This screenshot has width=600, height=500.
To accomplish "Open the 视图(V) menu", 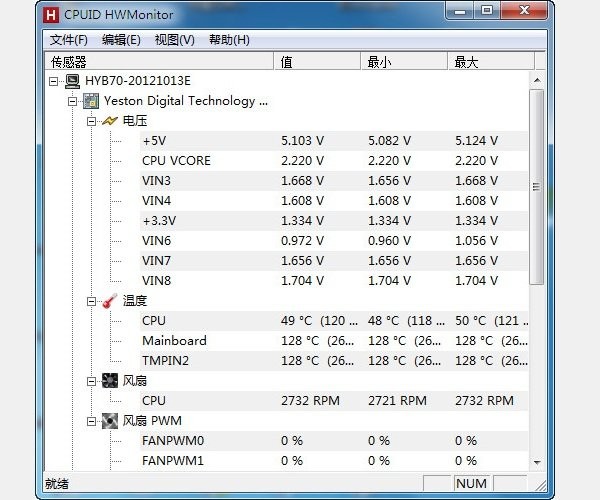I will coord(174,40).
